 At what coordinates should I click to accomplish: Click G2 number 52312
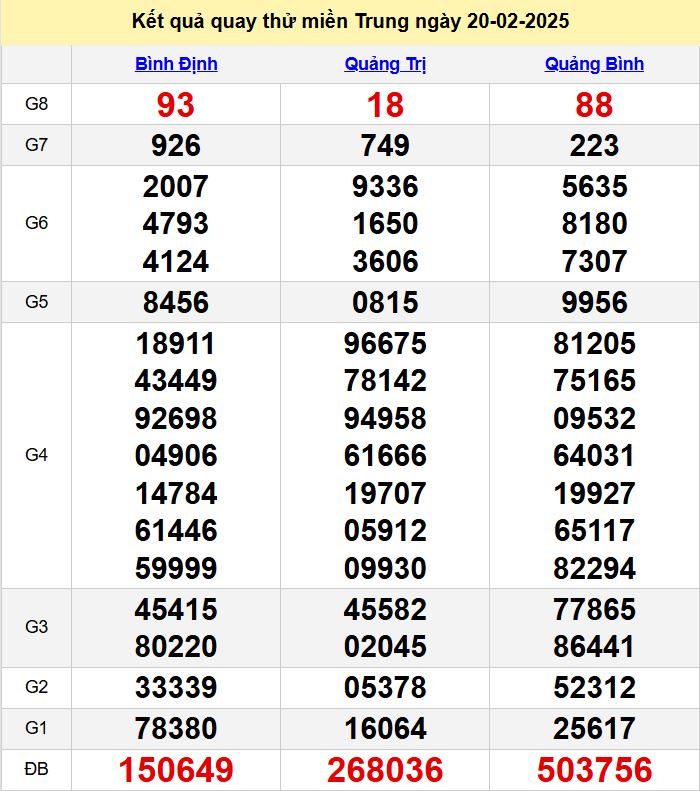594,688
